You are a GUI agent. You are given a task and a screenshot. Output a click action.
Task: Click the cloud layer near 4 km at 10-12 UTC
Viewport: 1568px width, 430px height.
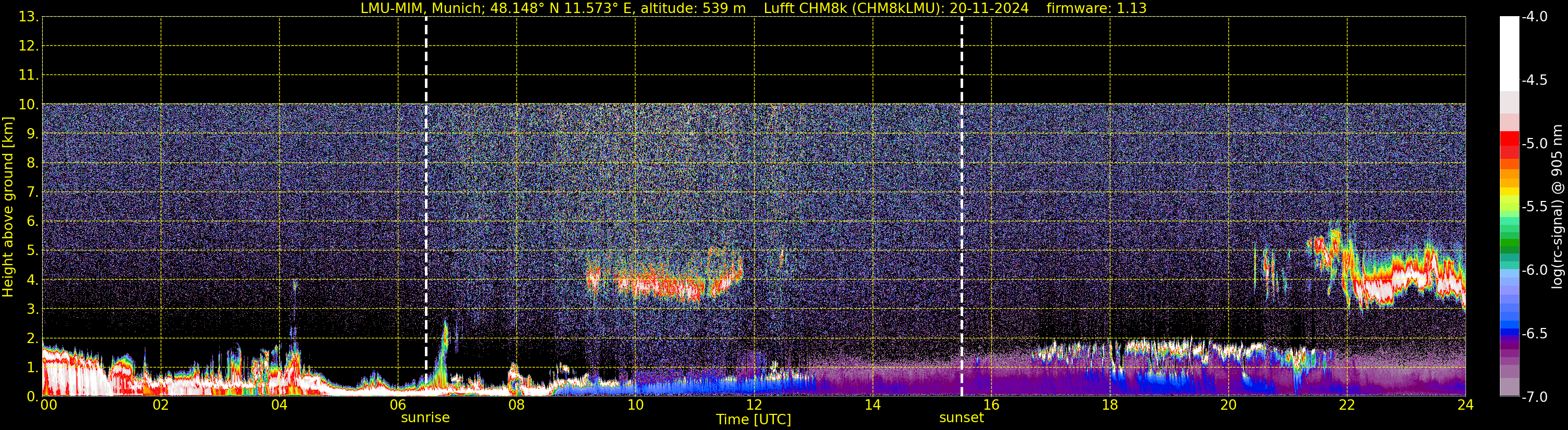point(665,284)
